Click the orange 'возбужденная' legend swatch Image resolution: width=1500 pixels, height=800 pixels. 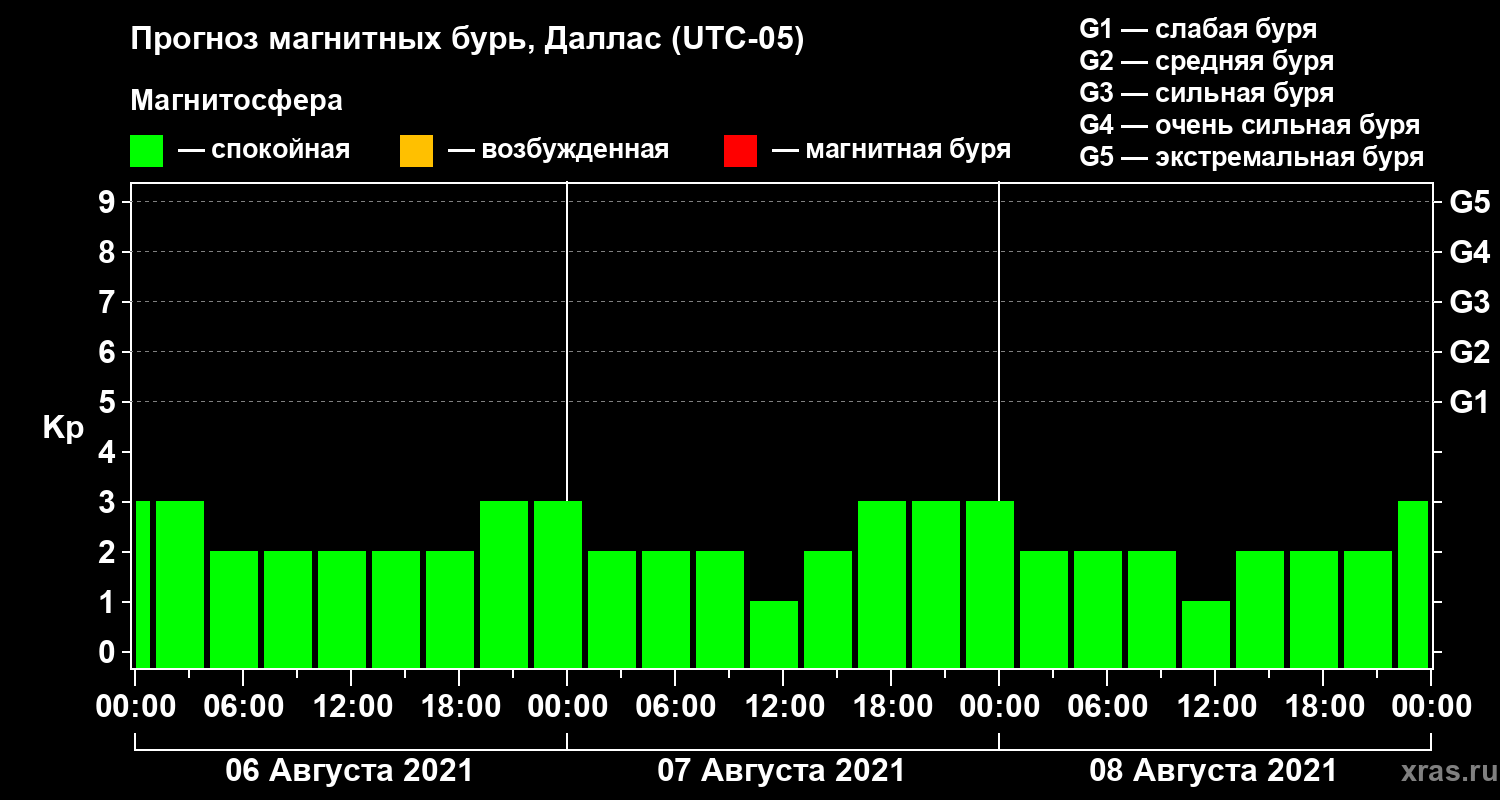[x=416, y=151]
